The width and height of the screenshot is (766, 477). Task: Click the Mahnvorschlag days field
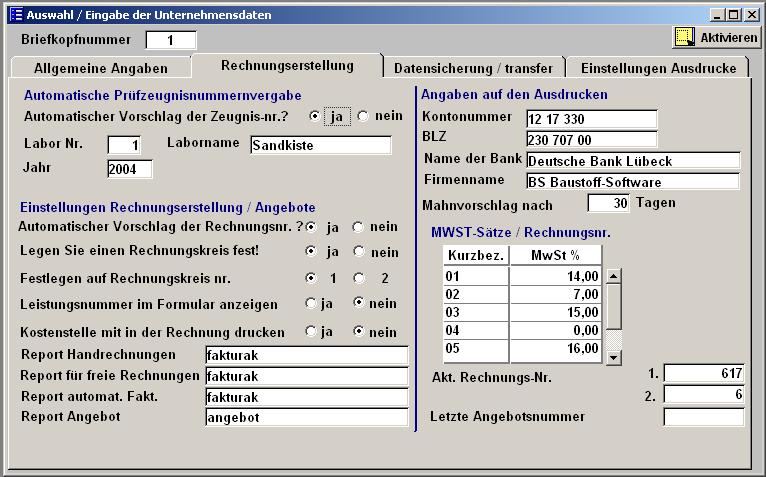[608, 203]
